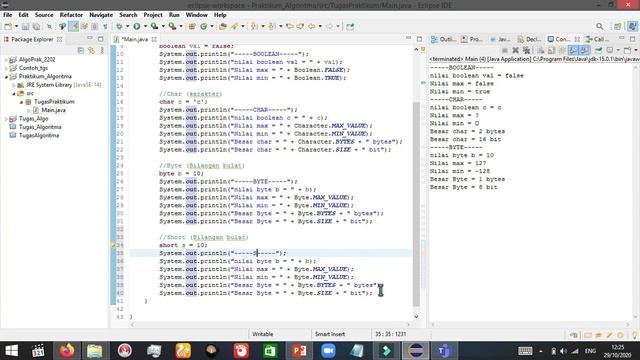Viewport: 640px width, 360px height.
Task: Click the 'Smart Insert' status bar entry
Action: coord(329,334)
